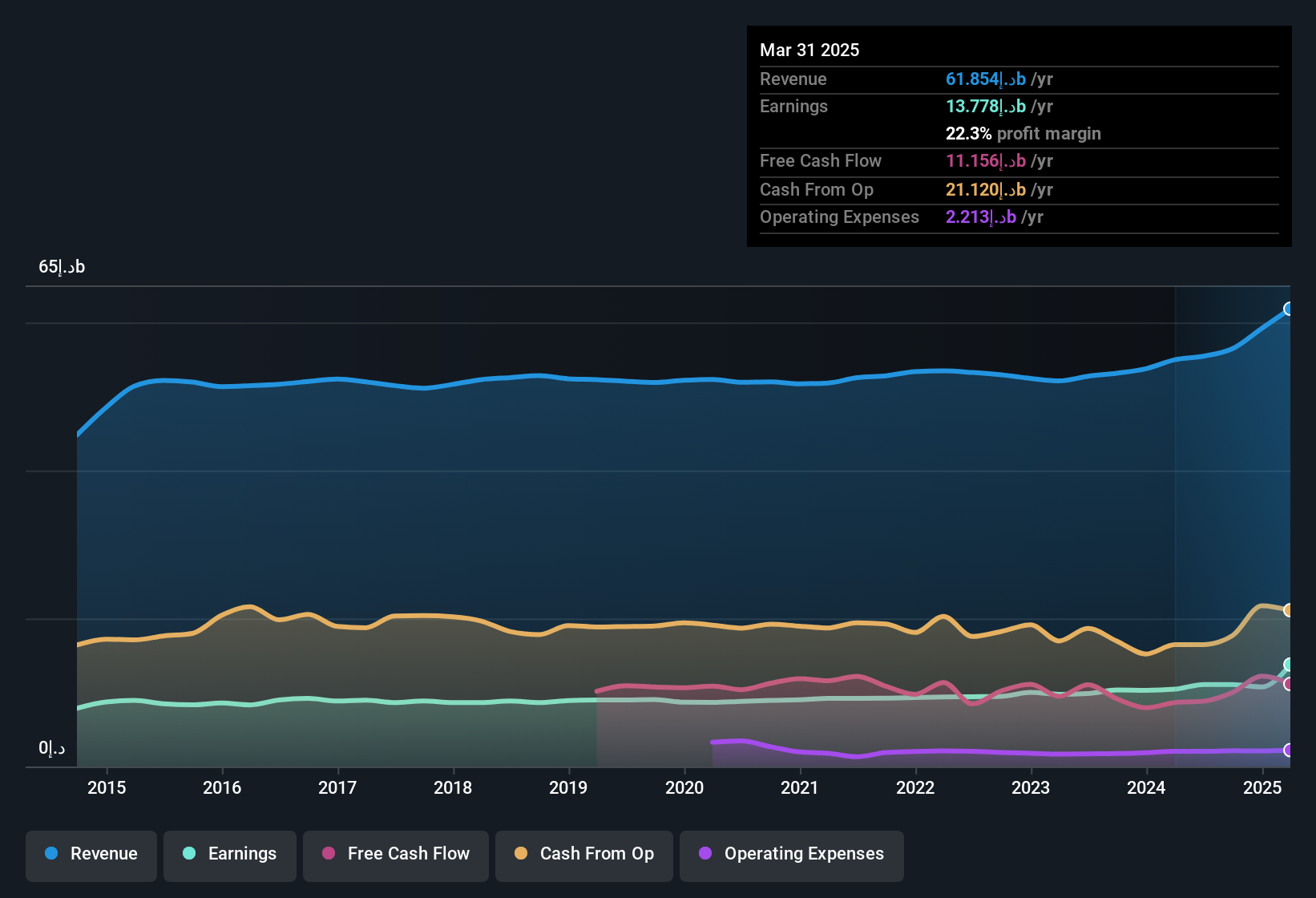Click the 2025 x-axis label
Image resolution: width=1316 pixels, height=898 pixels.
[x=1262, y=787]
